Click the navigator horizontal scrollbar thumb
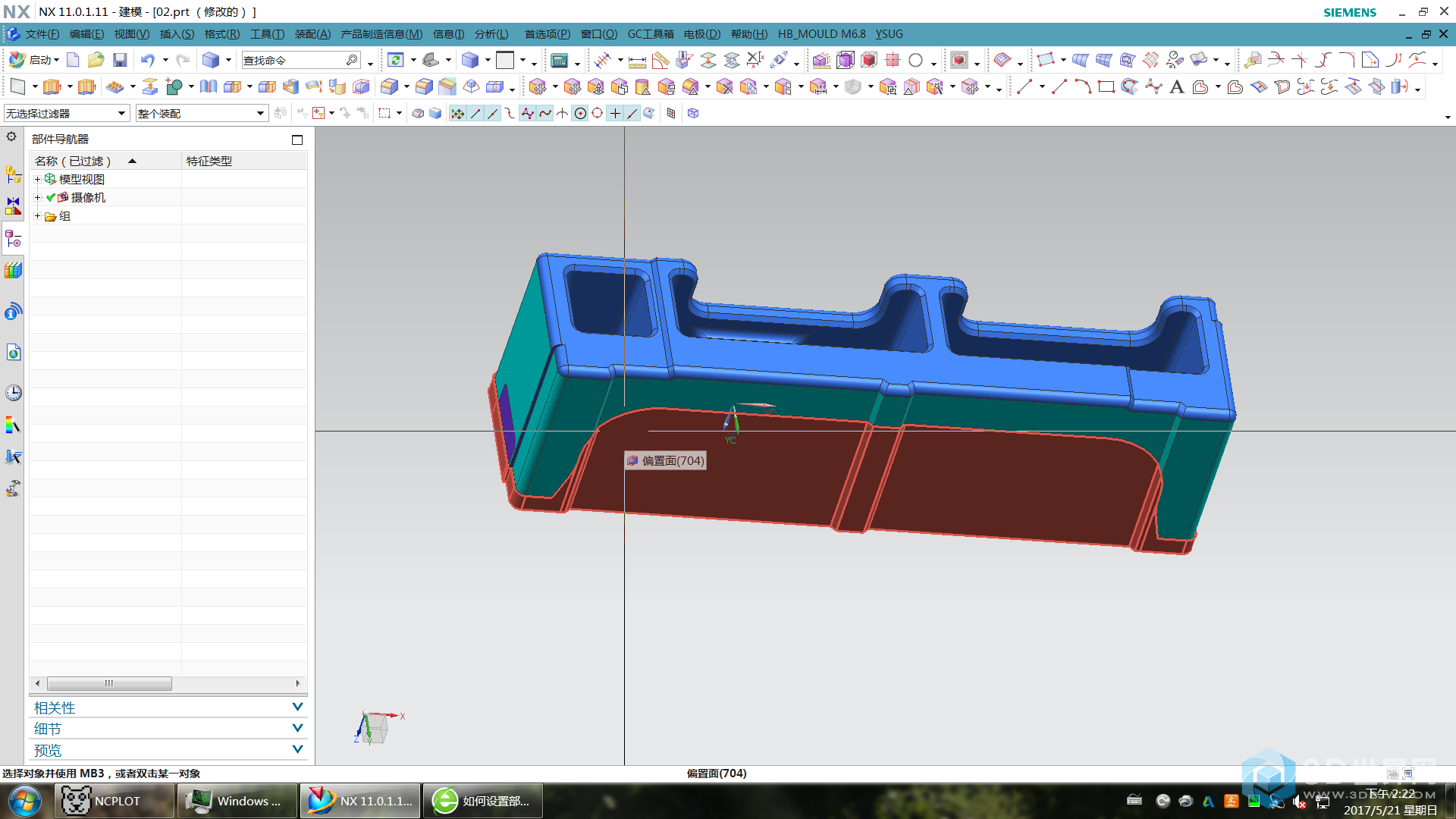Viewport: 1456px width, 819px height. click(x=109, y=683)
